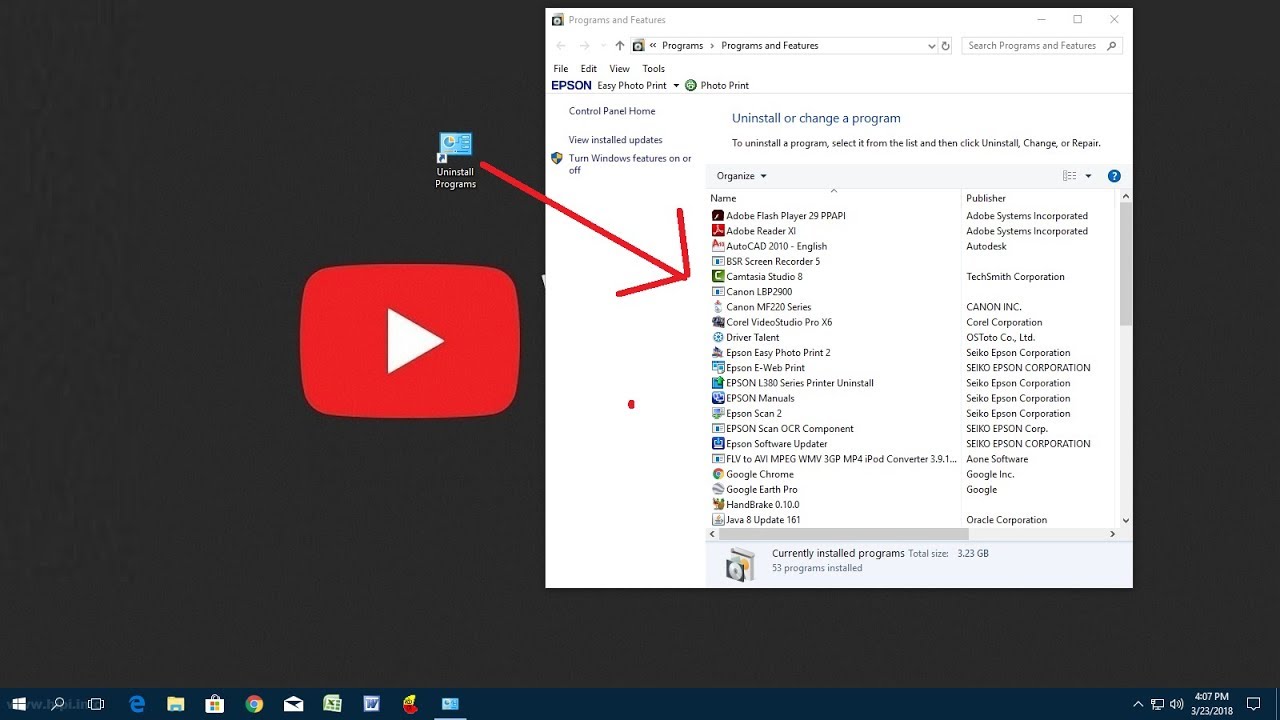Expand the address bar history dropdown
This screenshot has width=1280, height=720.
[931, 46]
